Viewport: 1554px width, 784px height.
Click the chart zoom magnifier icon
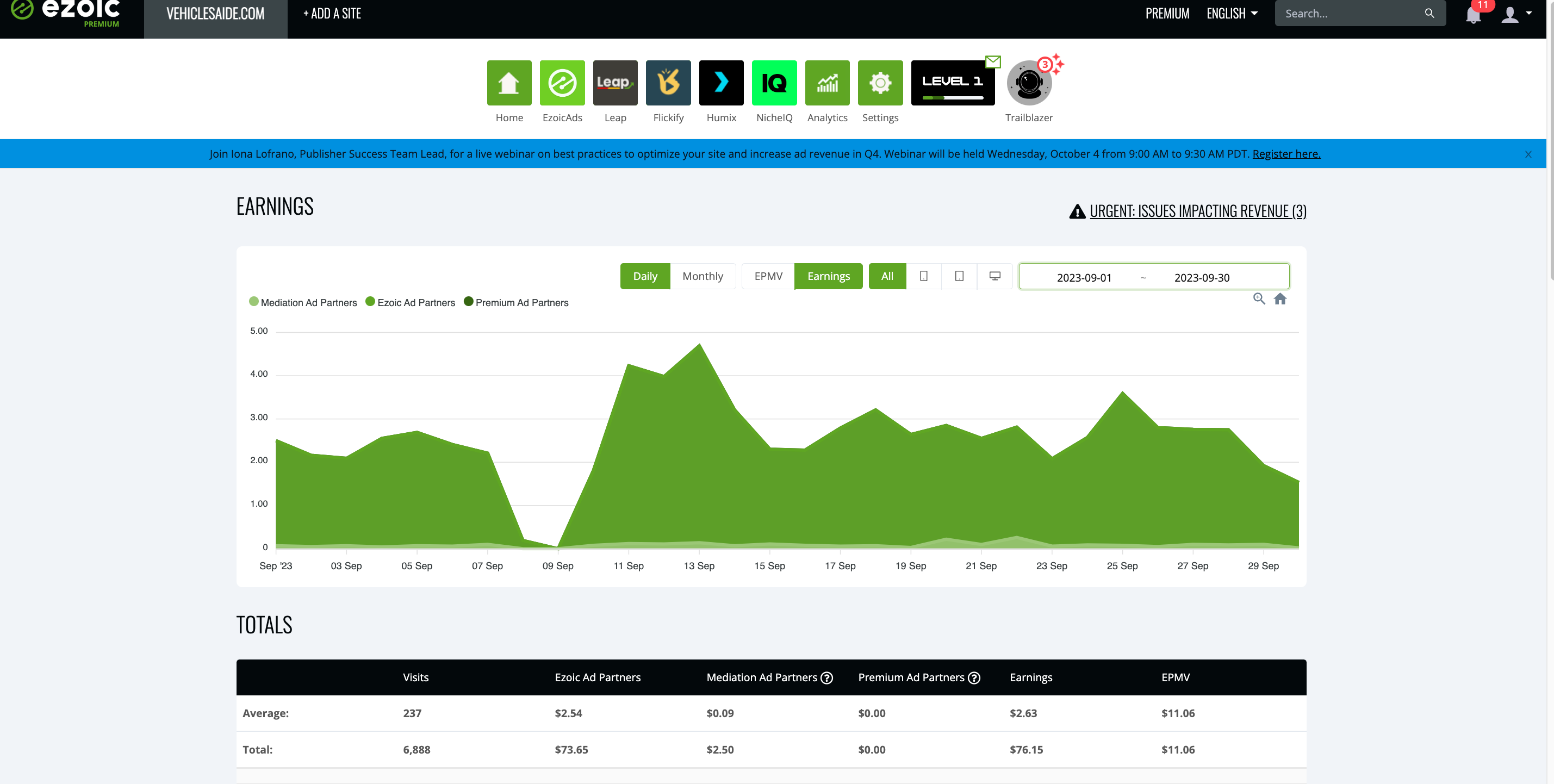click(x=1258, y=298)
